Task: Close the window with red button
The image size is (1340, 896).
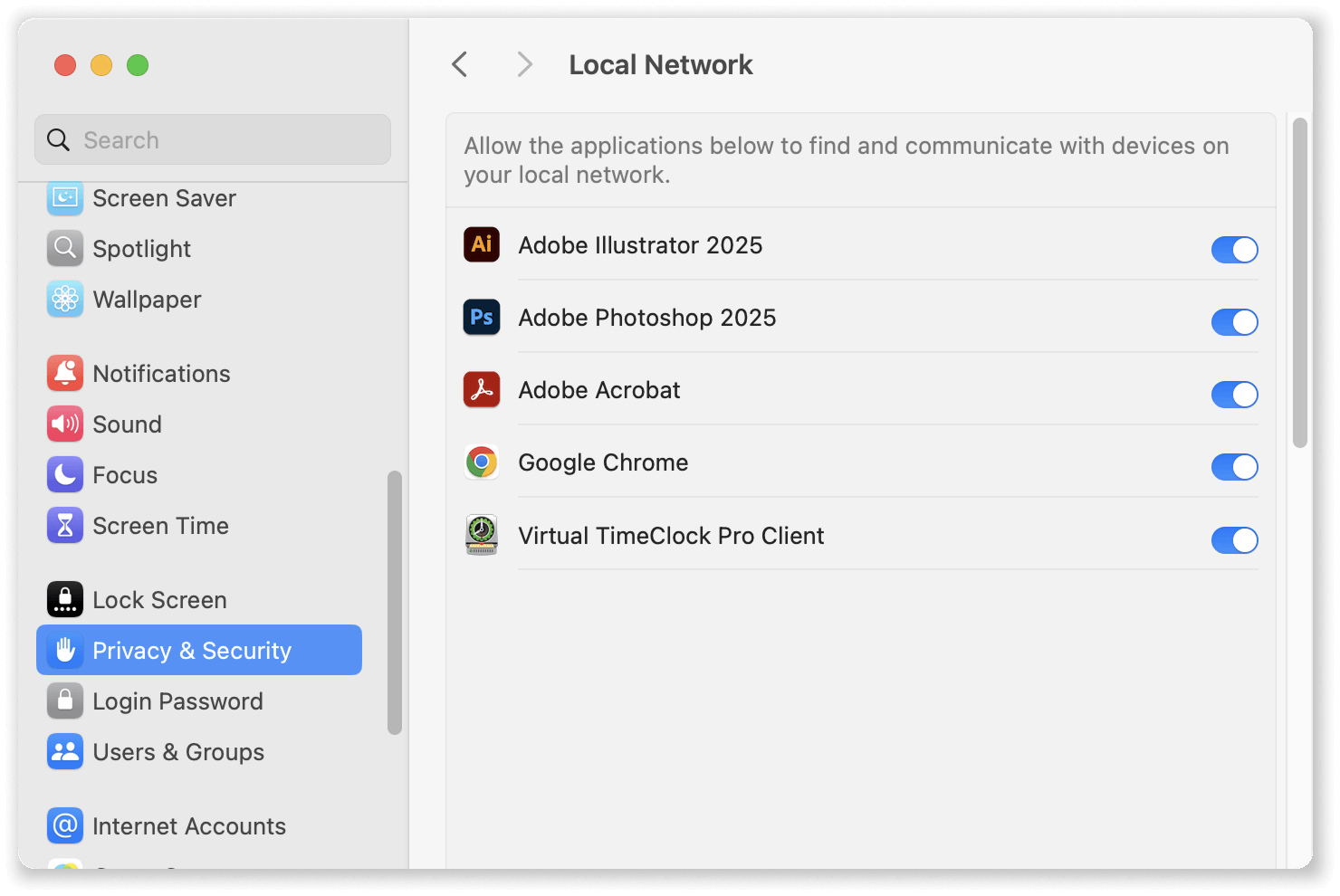Action: [65, 65]
